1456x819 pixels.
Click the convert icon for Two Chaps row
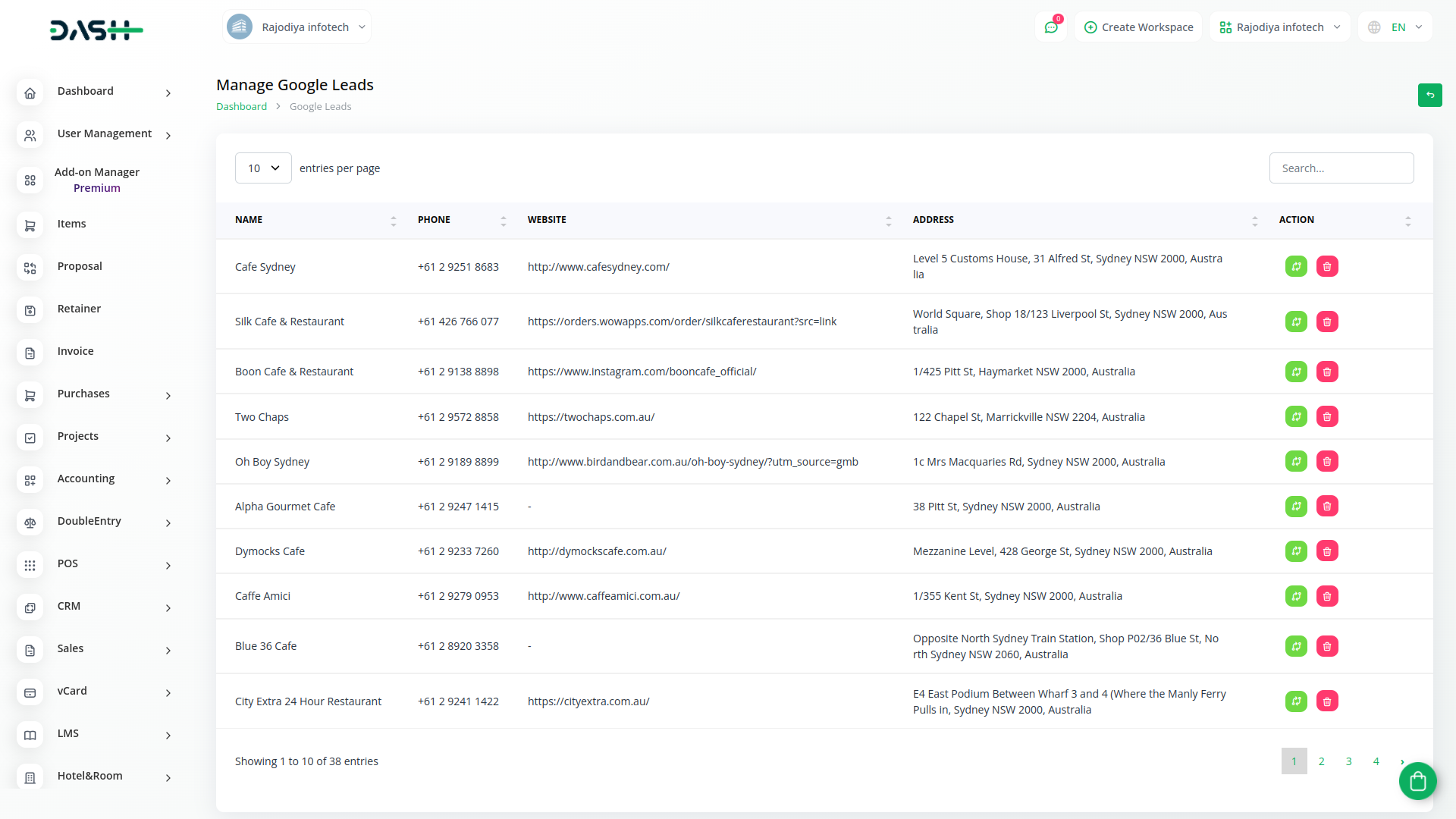point(1296,416)
